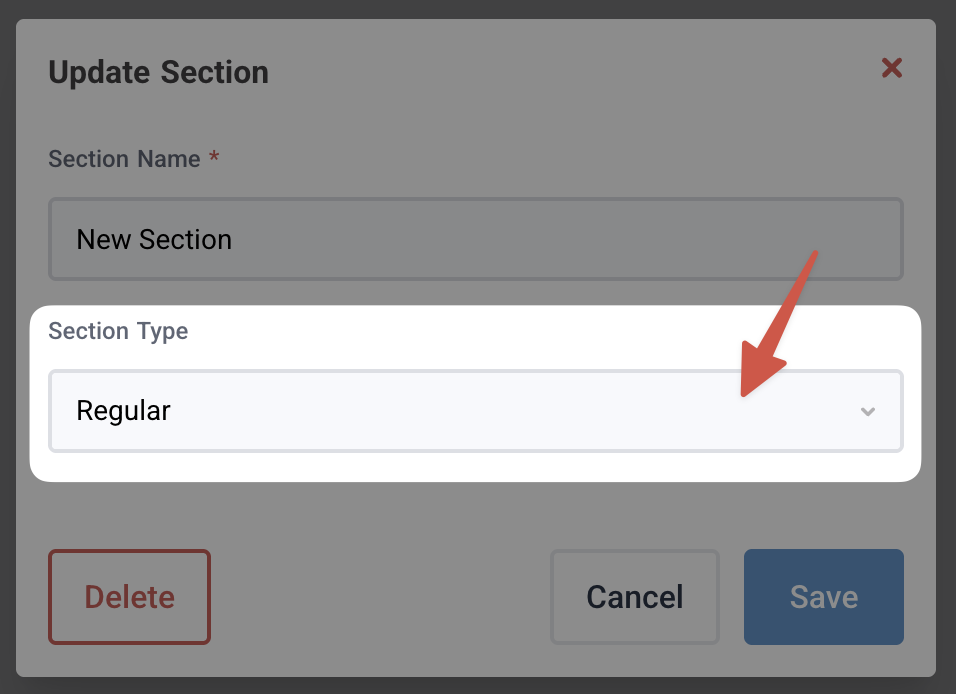Focus the Section Name input field

[476, 239]
